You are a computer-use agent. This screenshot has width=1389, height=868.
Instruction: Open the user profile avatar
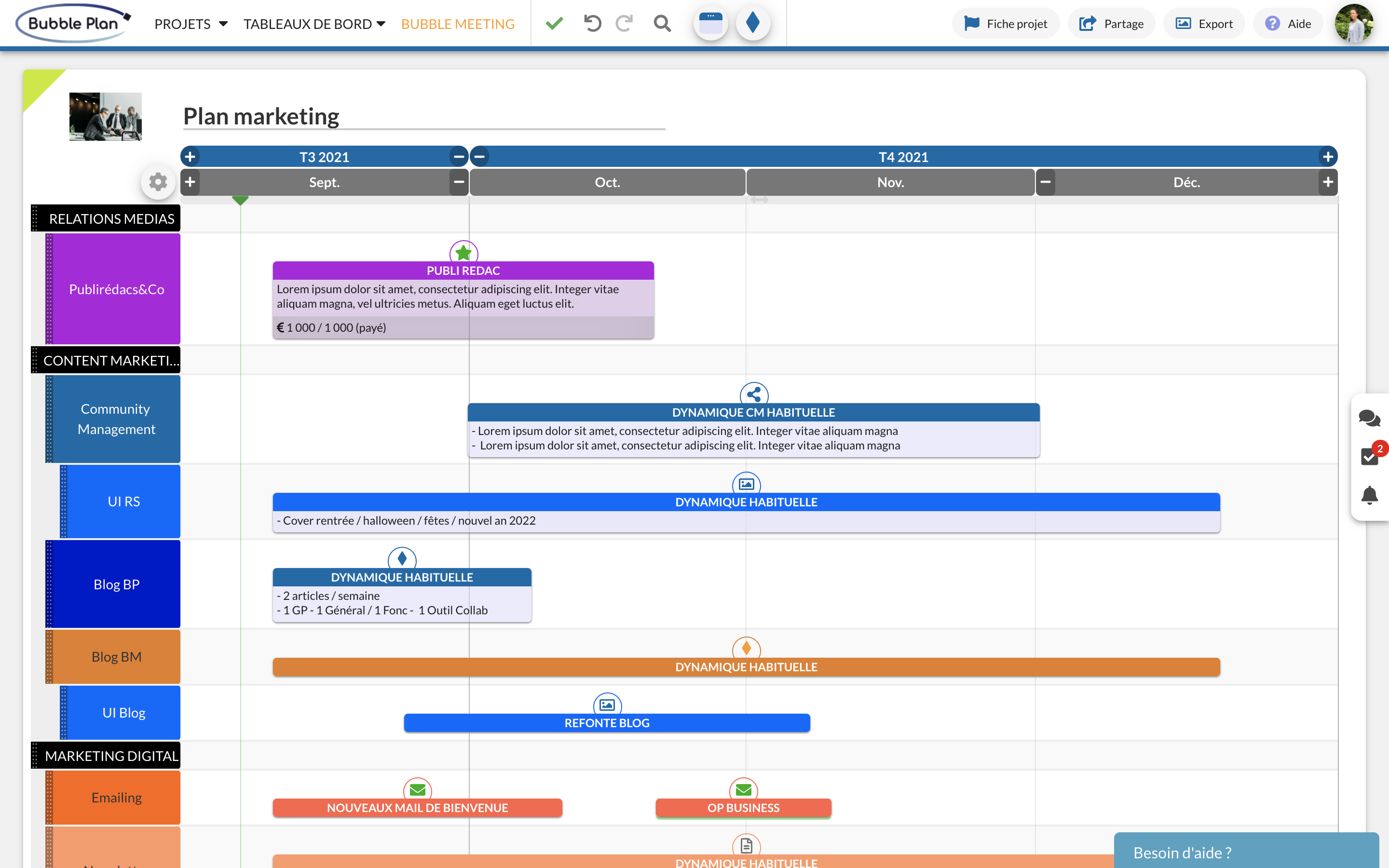(1354, 24)
